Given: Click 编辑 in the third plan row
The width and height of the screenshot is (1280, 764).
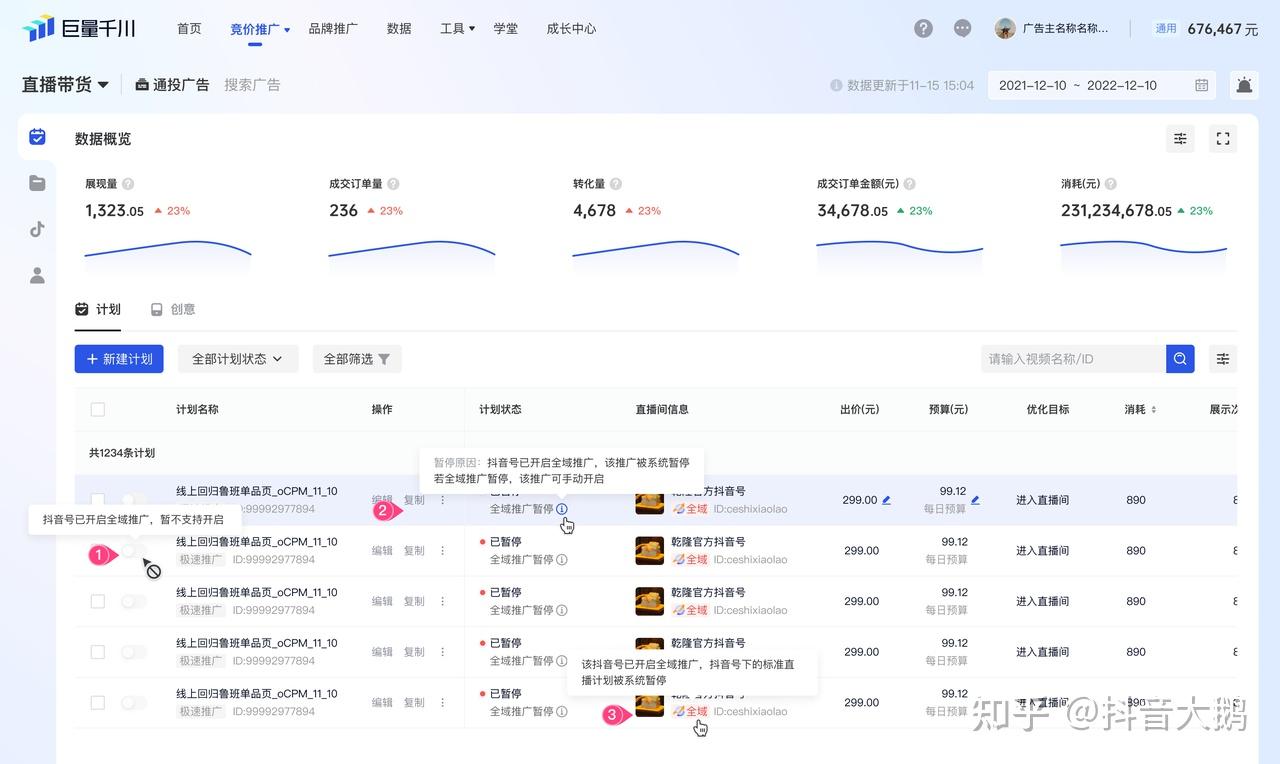Looking at the screenshot, I should (x=382, y=601).
